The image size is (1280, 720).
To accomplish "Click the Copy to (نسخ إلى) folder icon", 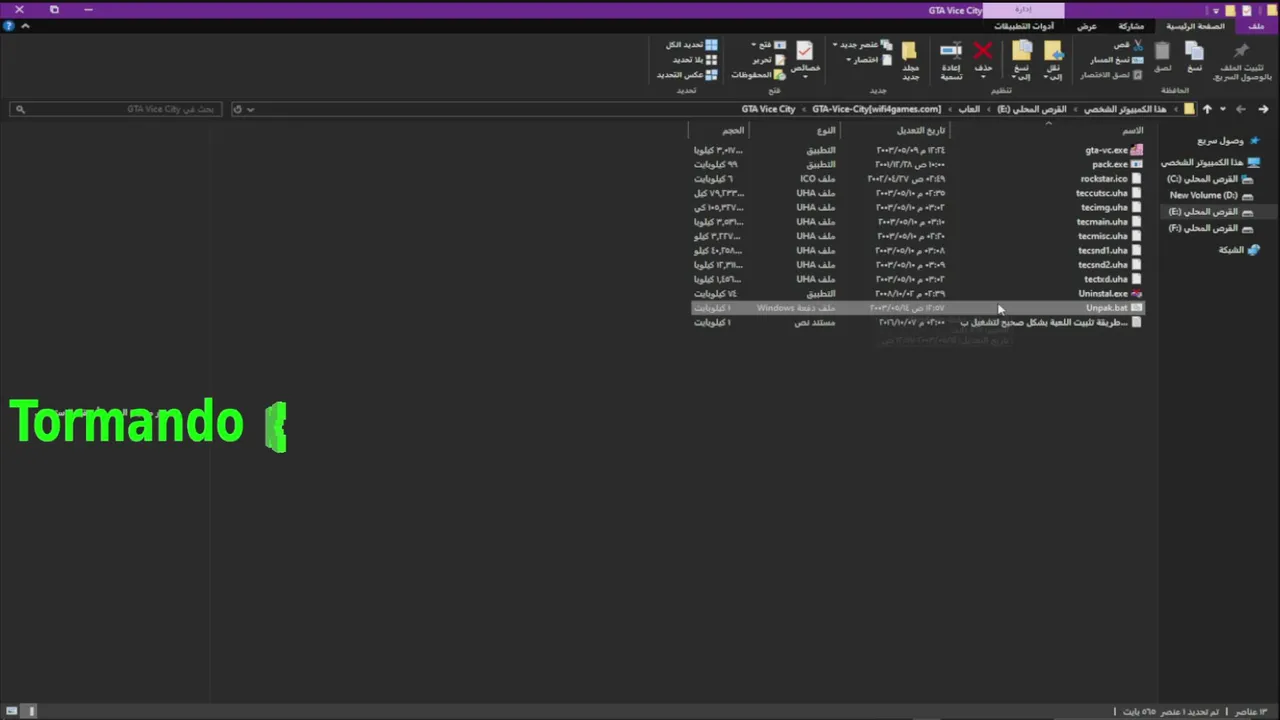I will [x=1022, y=50].
